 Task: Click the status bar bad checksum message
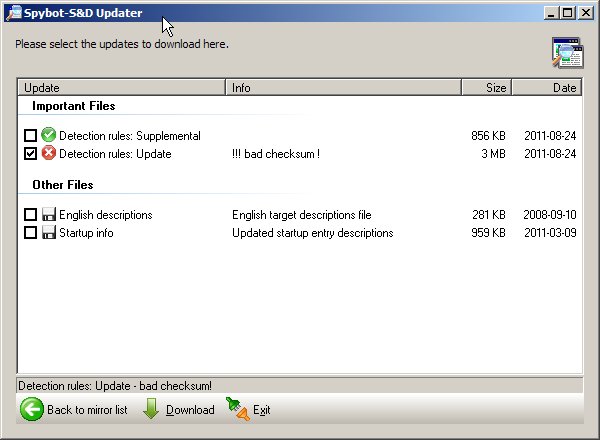coord(115,386)
